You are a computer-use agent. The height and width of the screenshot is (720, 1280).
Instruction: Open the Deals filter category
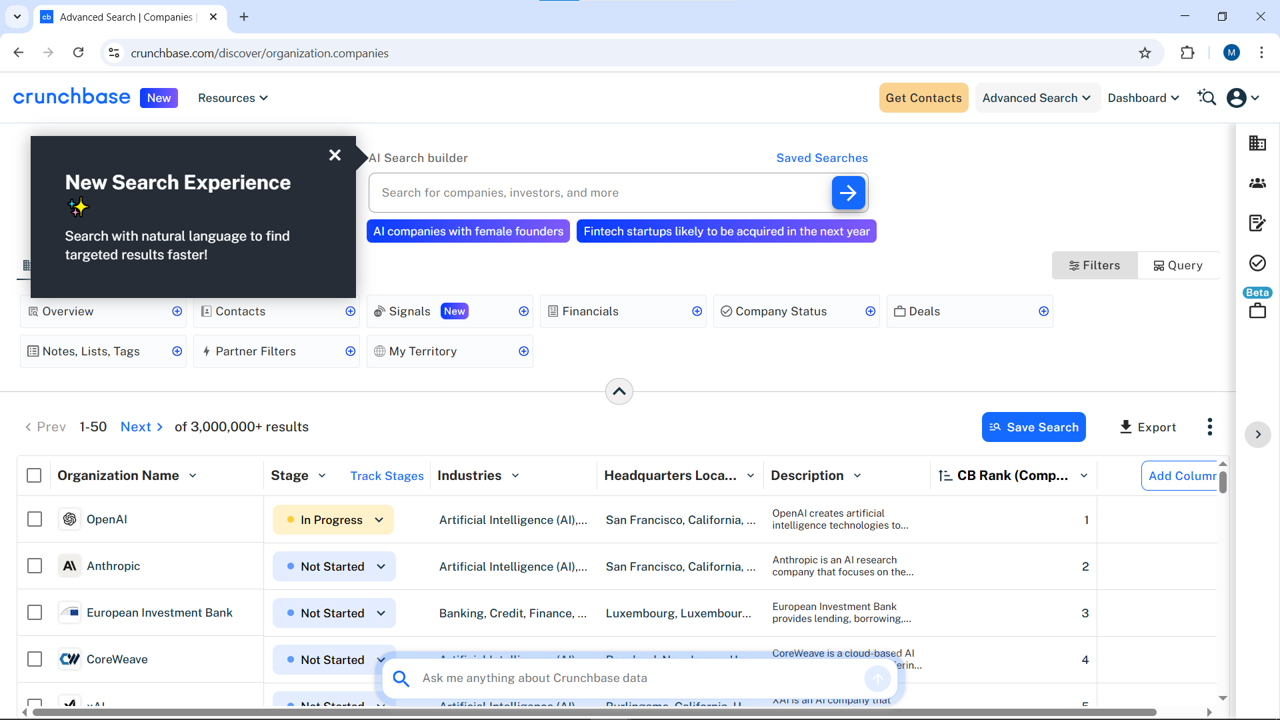point(969,312)
